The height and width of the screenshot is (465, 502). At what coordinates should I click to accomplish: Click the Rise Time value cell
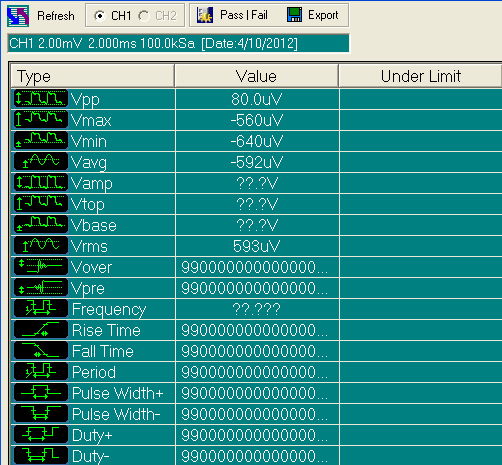point(257,330)
